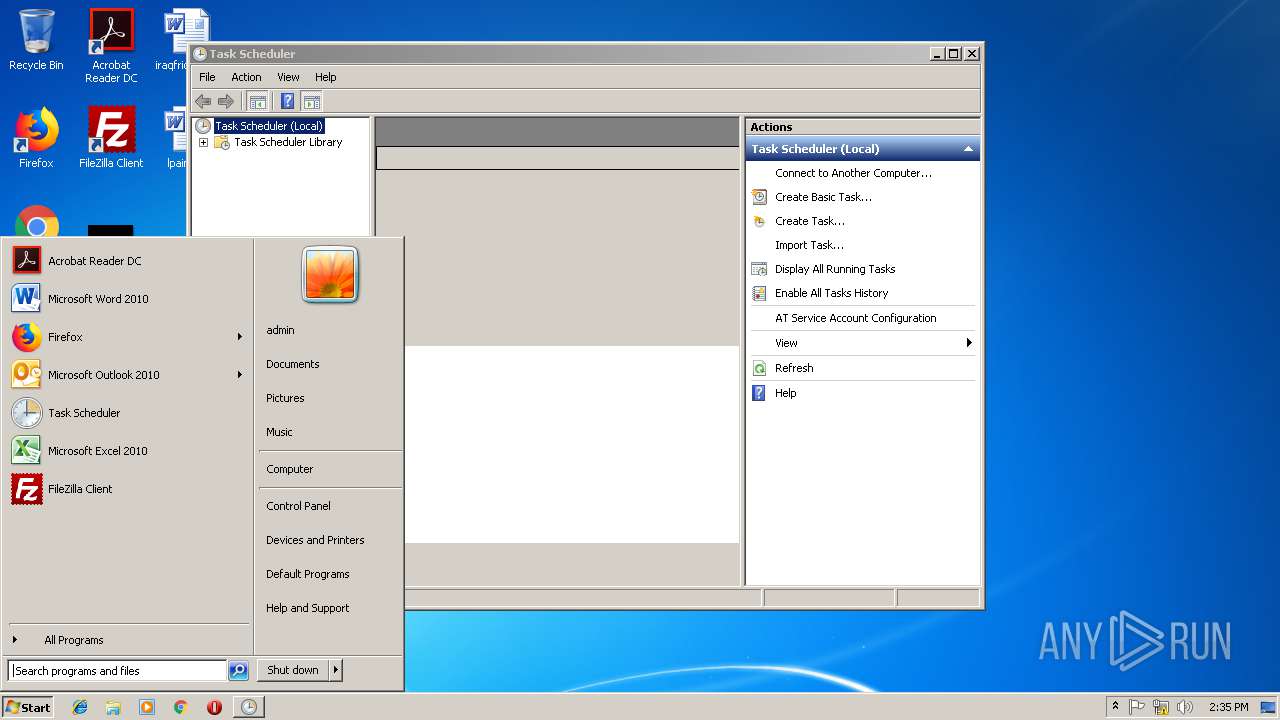
Task: Open Internet Explorer from taskbar
Action: point(80,707)
